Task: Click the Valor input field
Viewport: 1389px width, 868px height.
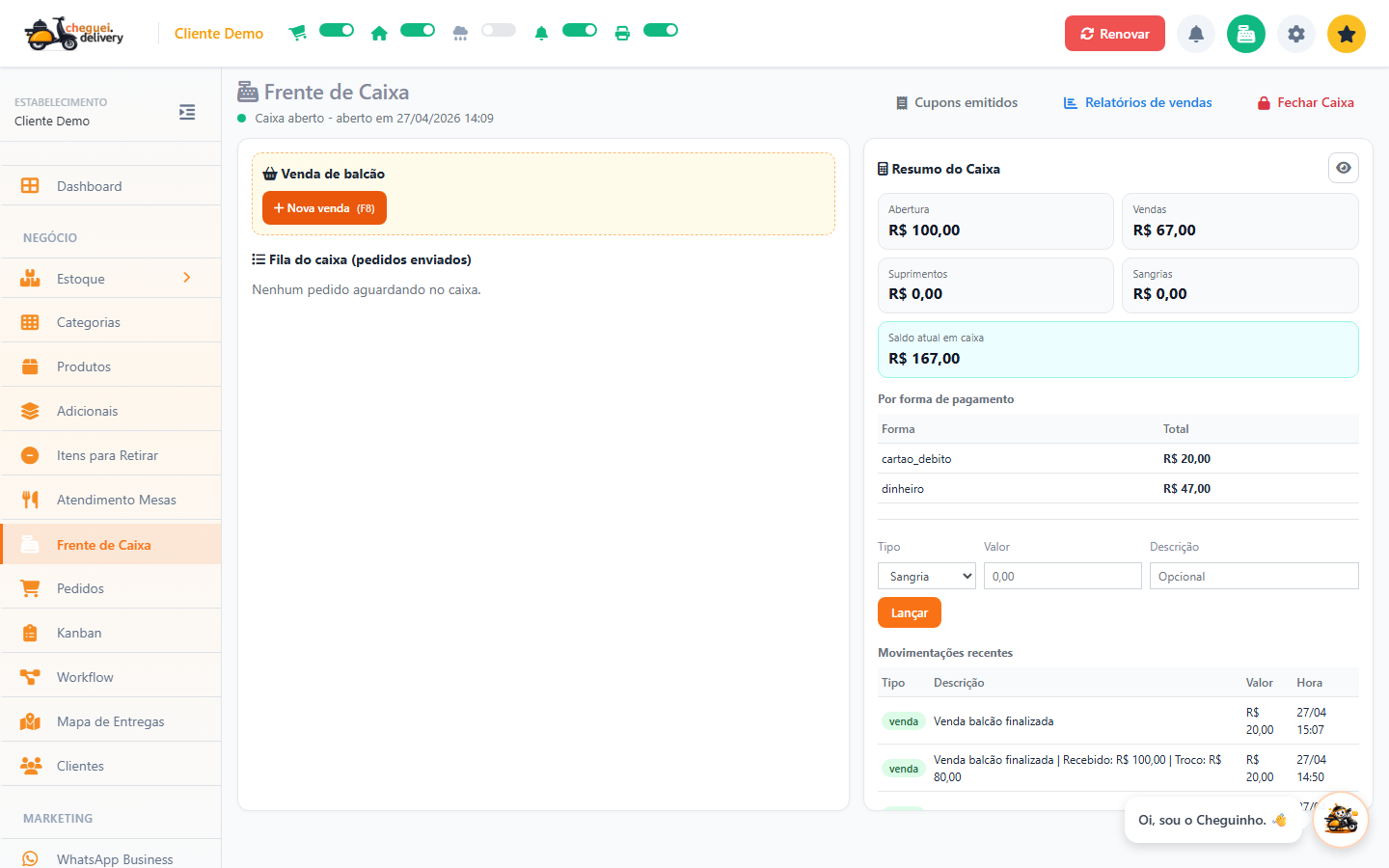Action: click(1063, 576)
